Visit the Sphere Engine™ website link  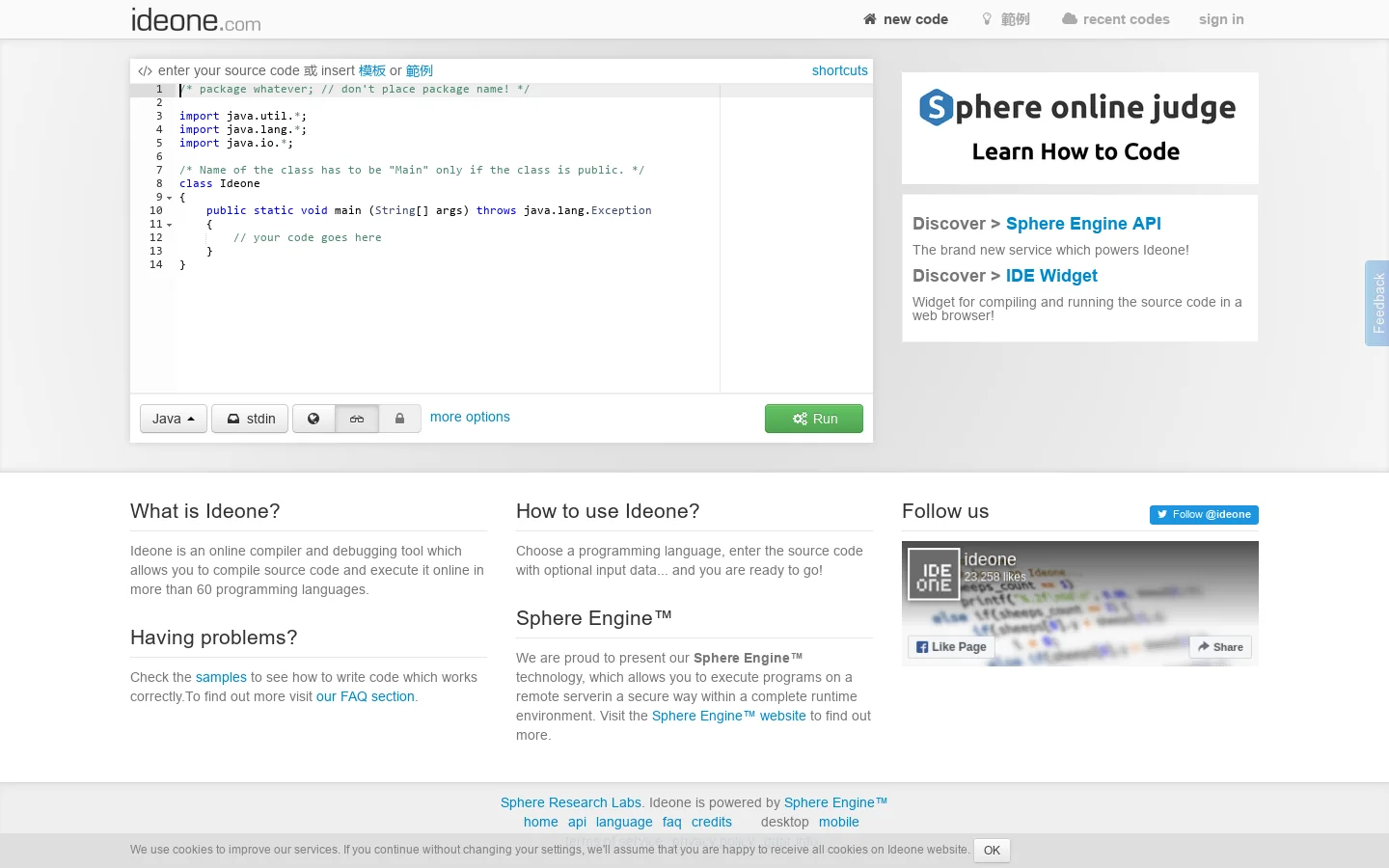coord(729,716)
